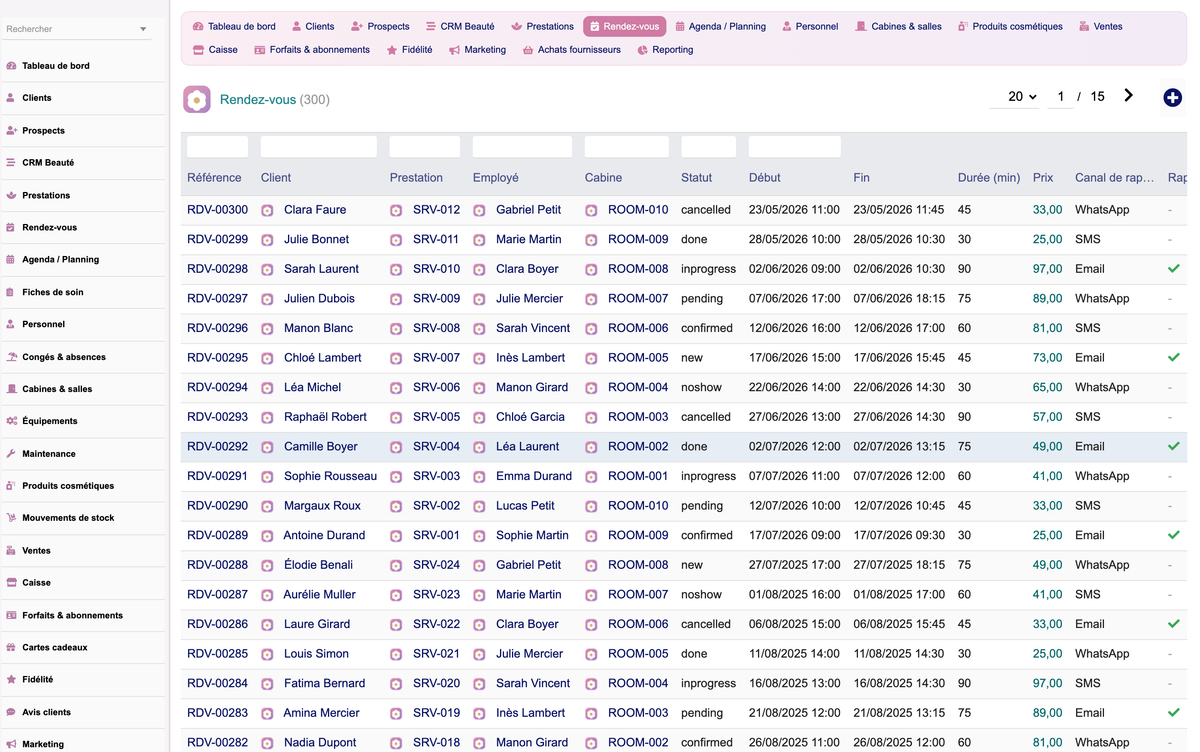Click the Statut filter field
Viewport: 1200px width, 752px height.
pos(708,147)
